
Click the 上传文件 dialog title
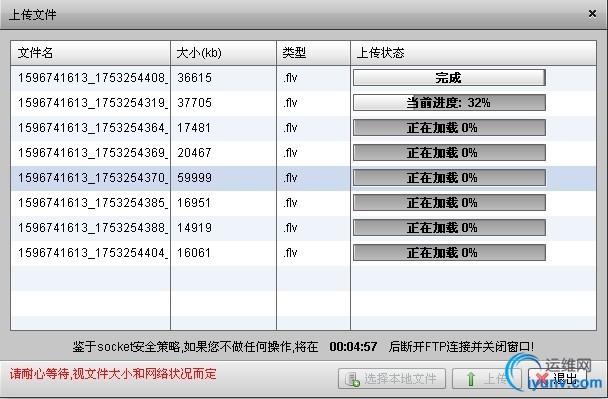pyautogui.click(x=33, y=14)
